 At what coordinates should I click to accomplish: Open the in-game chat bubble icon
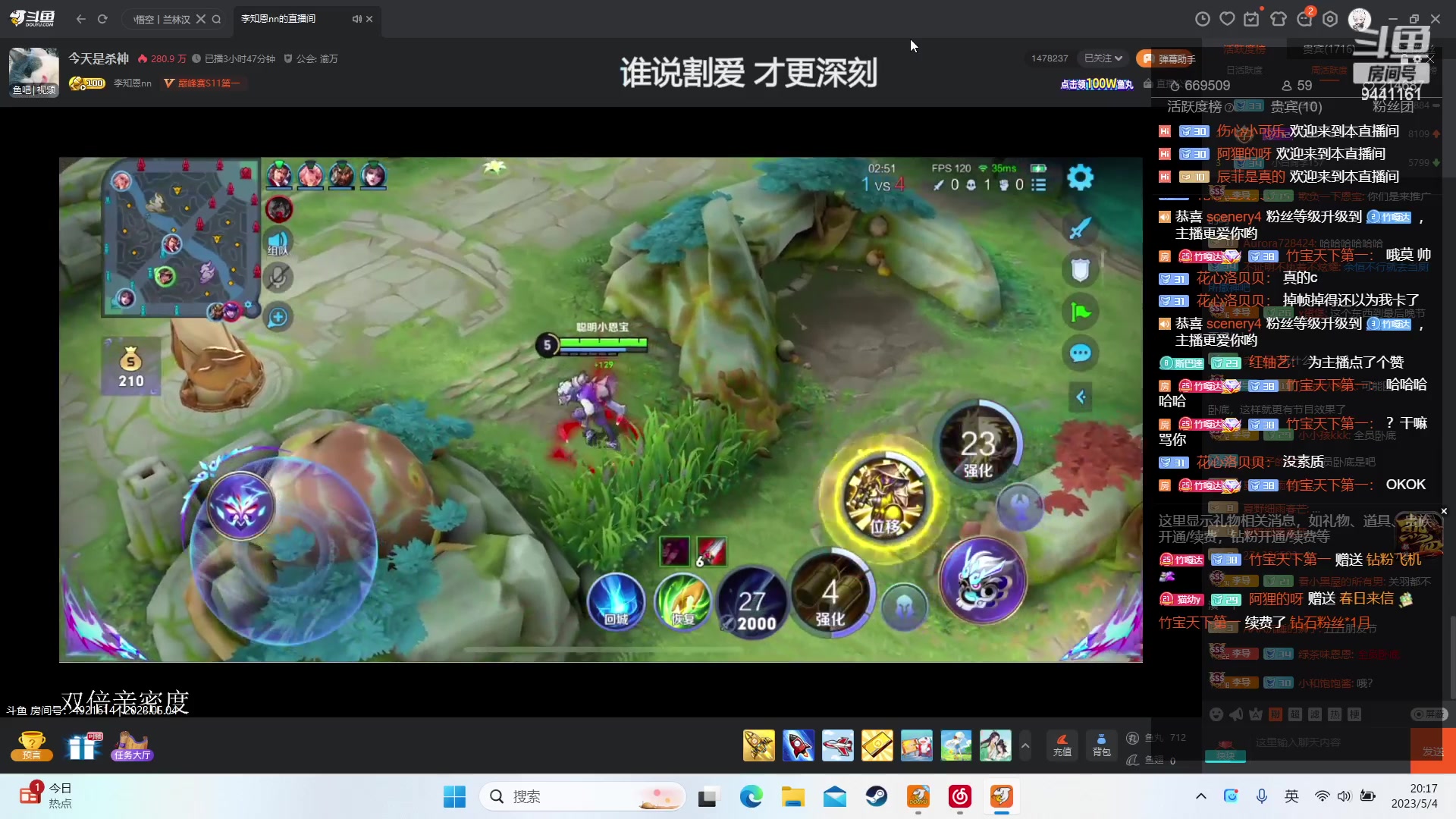(x=1080, y=353)
